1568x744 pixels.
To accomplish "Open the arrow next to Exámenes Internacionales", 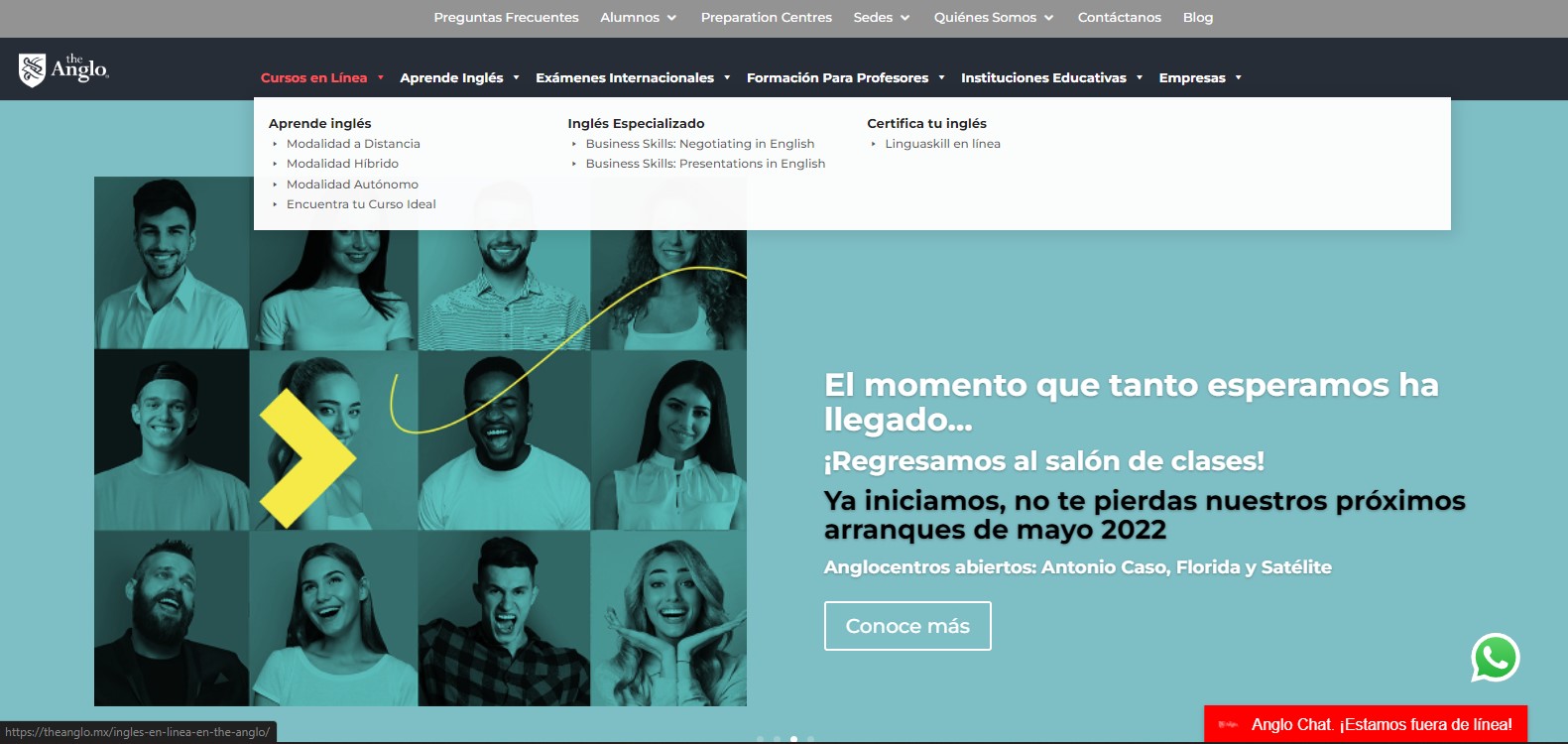I will (x=727, y=77).
